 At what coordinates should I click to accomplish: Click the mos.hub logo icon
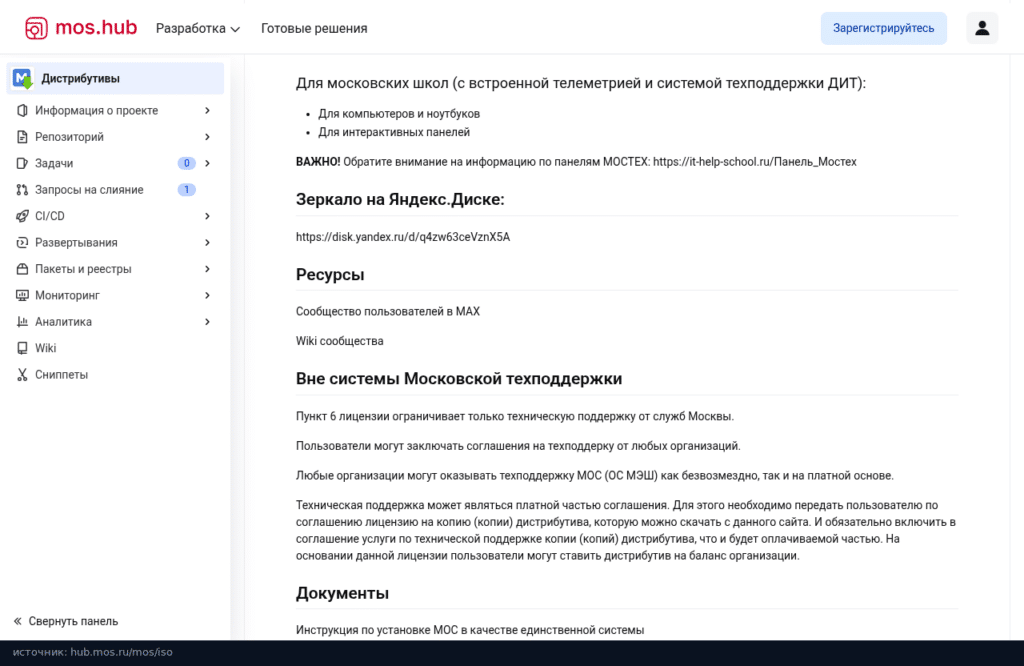pyautogui.click(x=37, y=28)
